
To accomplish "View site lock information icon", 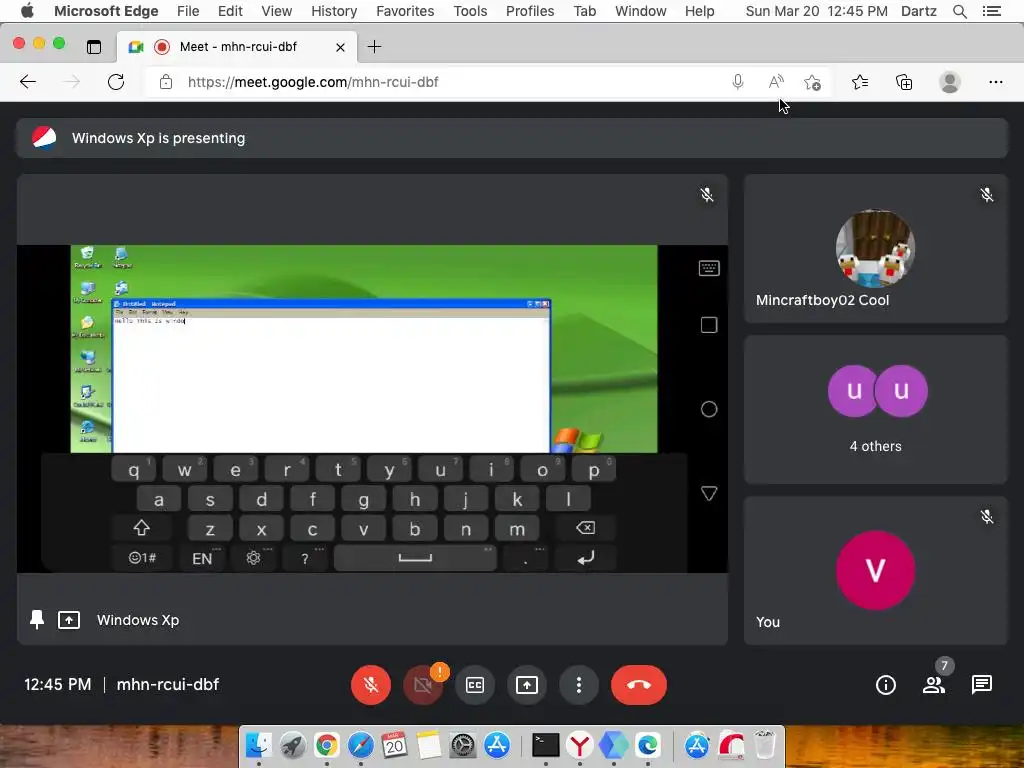I will (166, 82).
